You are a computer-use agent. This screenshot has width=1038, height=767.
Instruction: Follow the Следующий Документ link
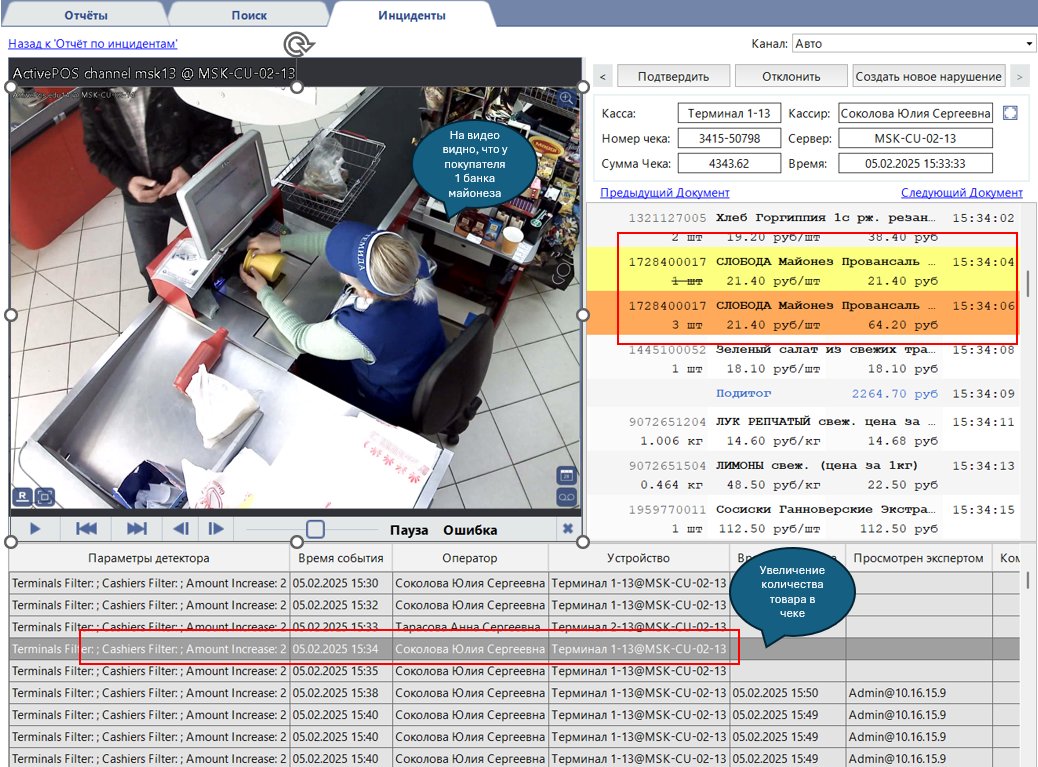pyautogui.click(x=961, y=192)
